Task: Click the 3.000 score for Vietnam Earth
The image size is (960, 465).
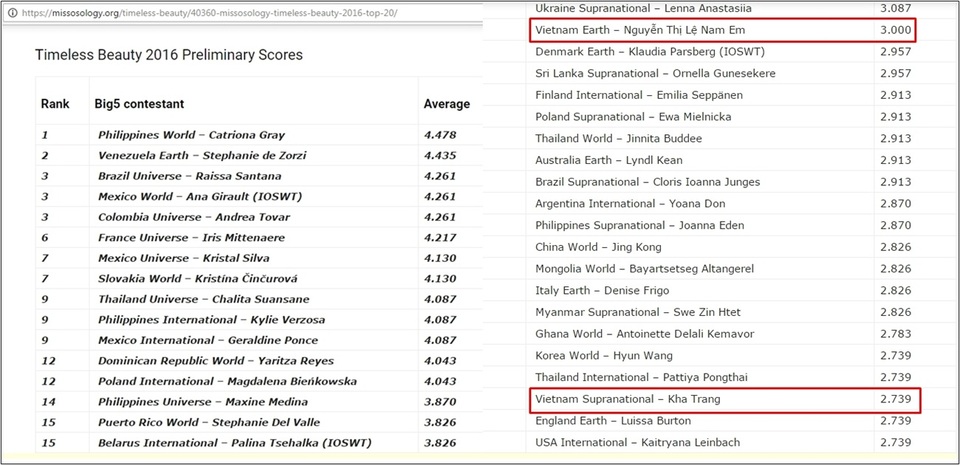Action: click(x=896, y=30)
